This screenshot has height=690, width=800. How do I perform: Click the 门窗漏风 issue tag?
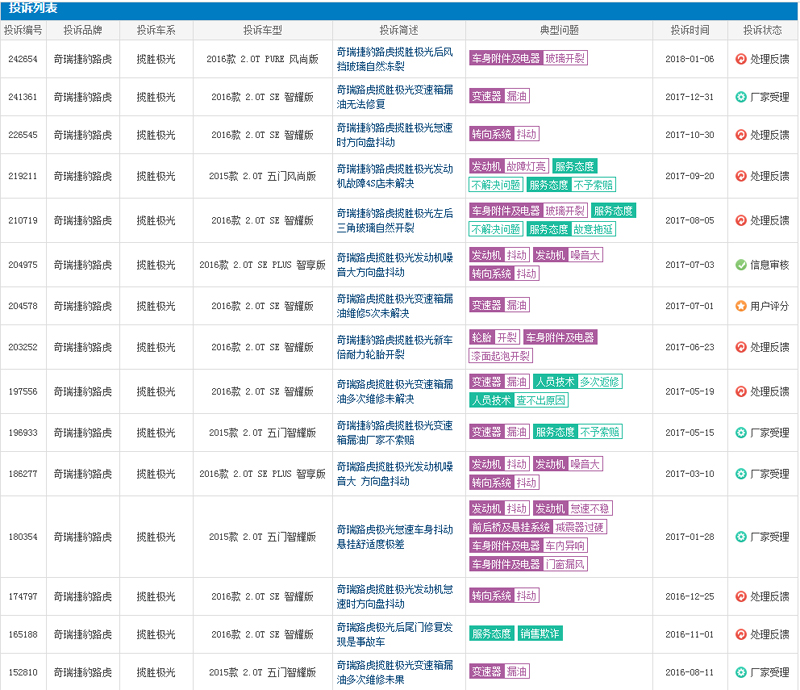pyautogui.click(x=565, y=564)
